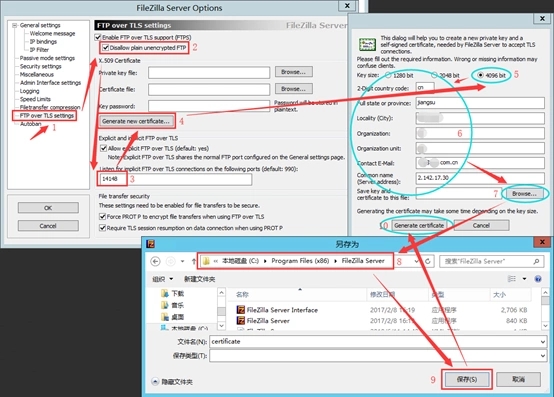
Task: Collapse the General settings tree node
Action: 14,25
